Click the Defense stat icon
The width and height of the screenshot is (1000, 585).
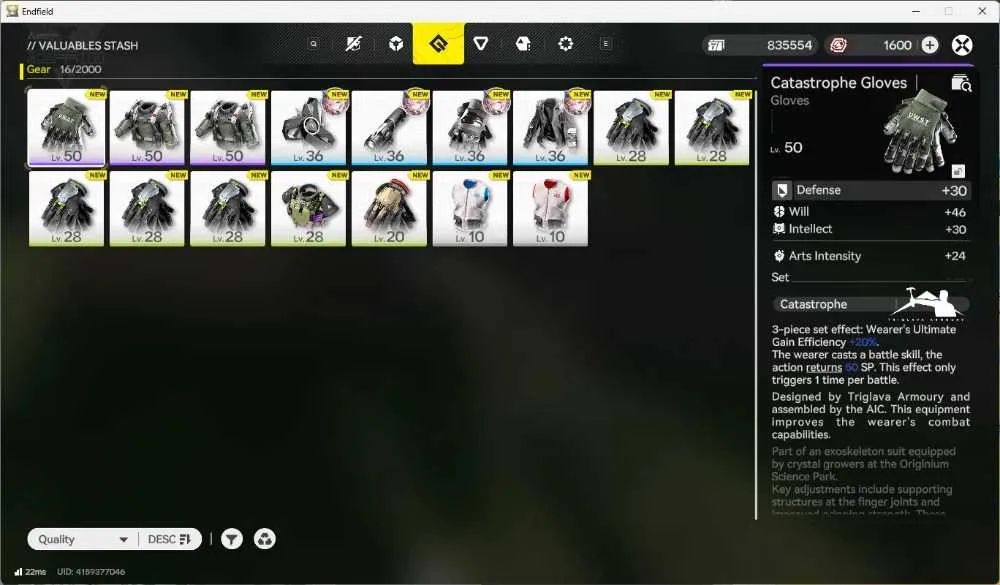[782, 190]
